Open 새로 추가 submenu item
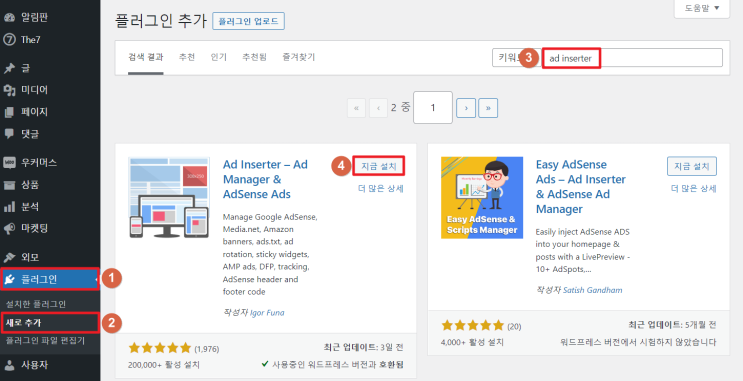The image size is (743, 381). (24, 323)
